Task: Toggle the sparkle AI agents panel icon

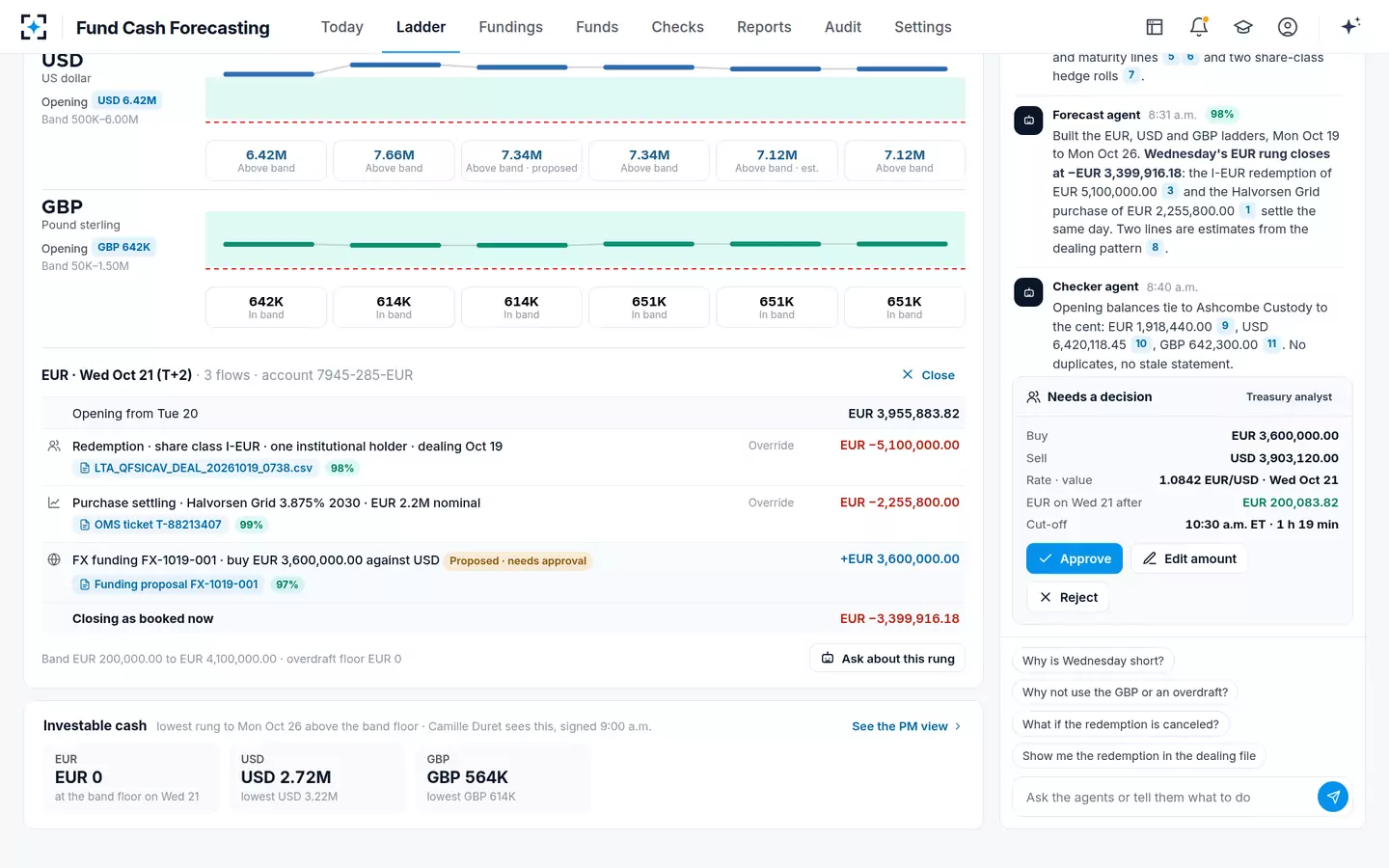Action: tap(1350, 26)
